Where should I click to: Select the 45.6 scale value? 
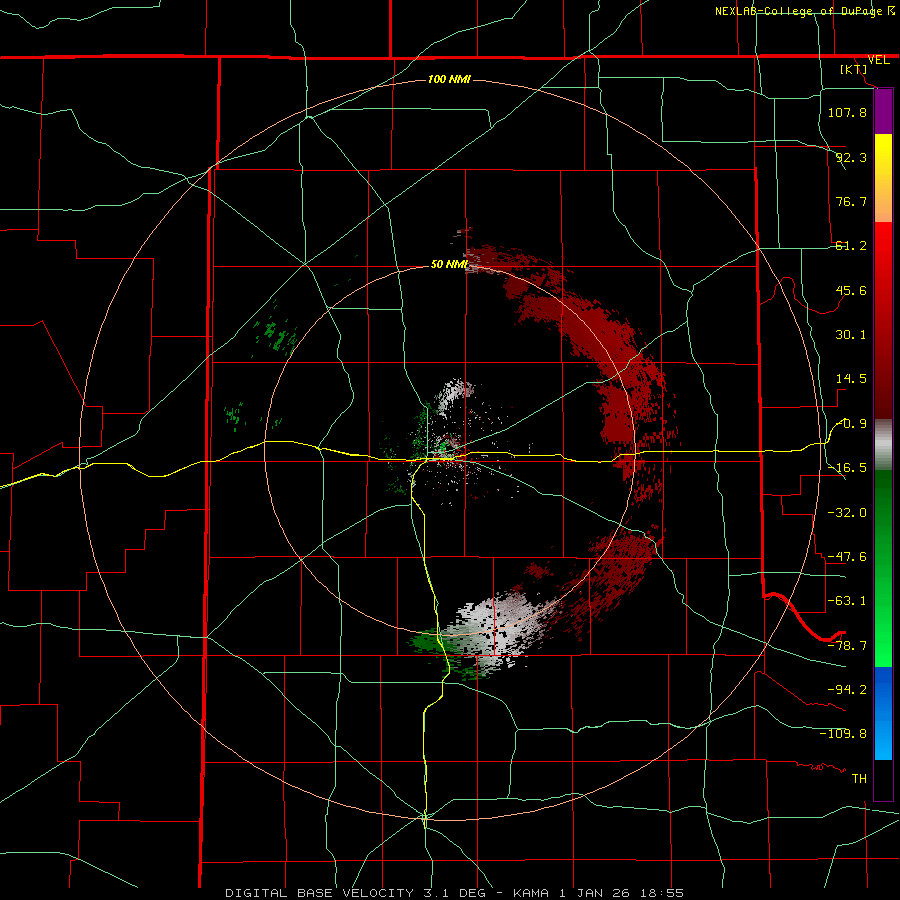coord(851,290)
